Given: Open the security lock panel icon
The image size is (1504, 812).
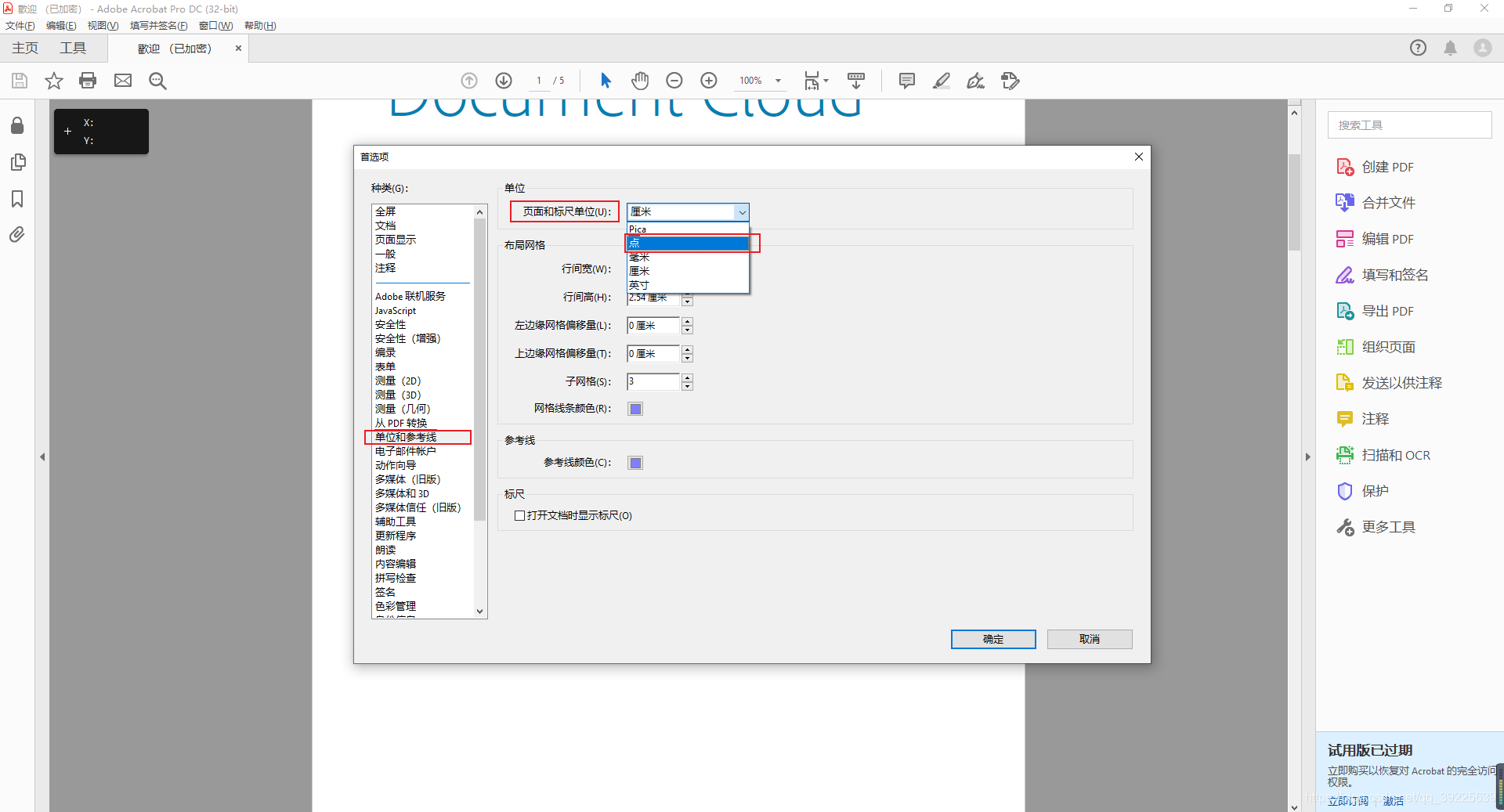Looking at the screenshot, I should [x=17, y=125].
